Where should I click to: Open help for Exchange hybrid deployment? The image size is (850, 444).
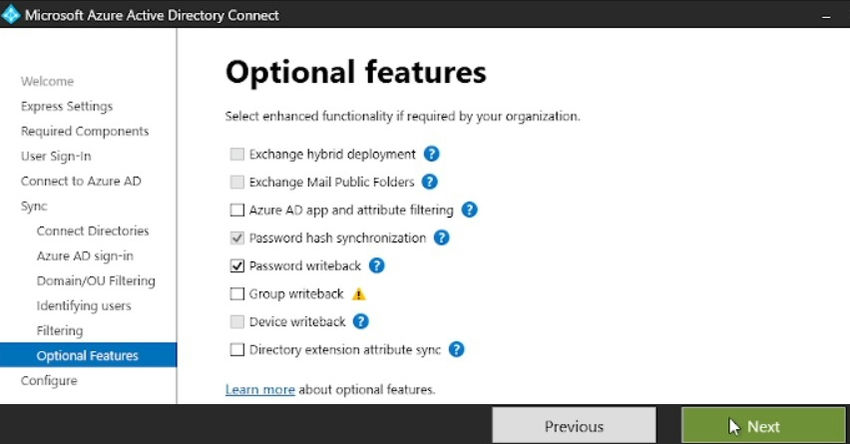(x=431, y=154)
